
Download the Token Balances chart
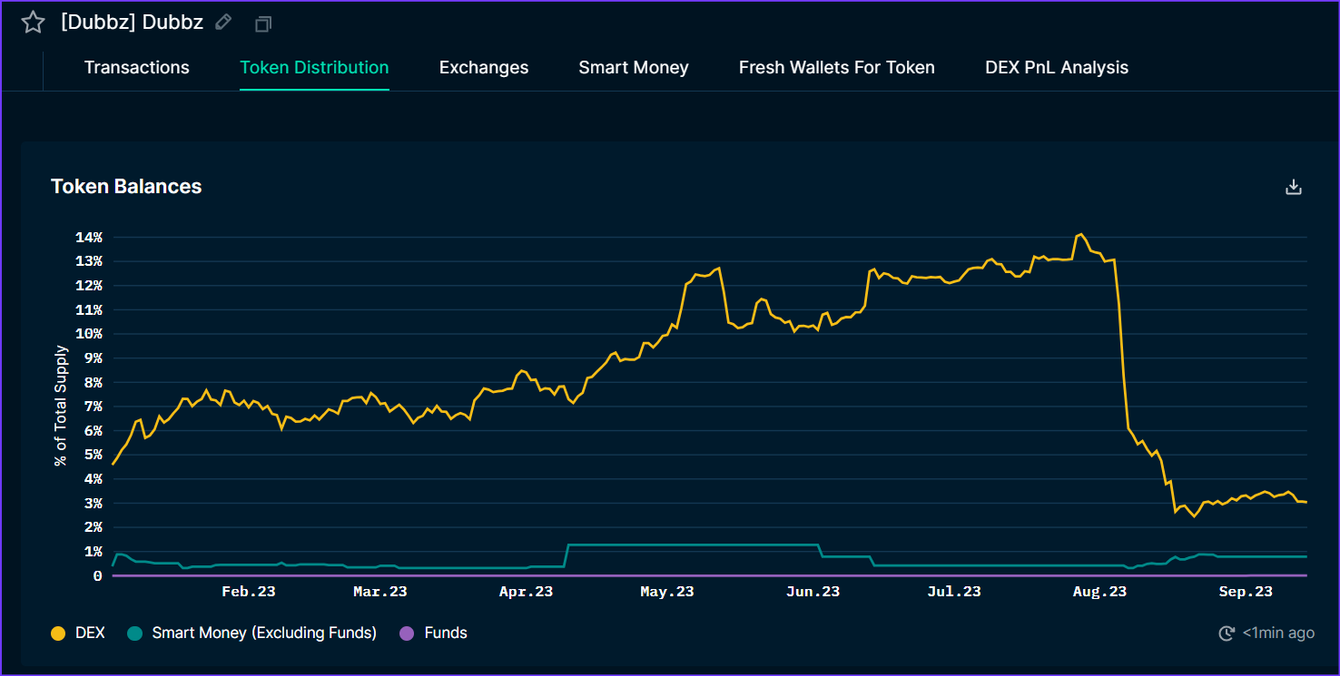pos(1293,187)
